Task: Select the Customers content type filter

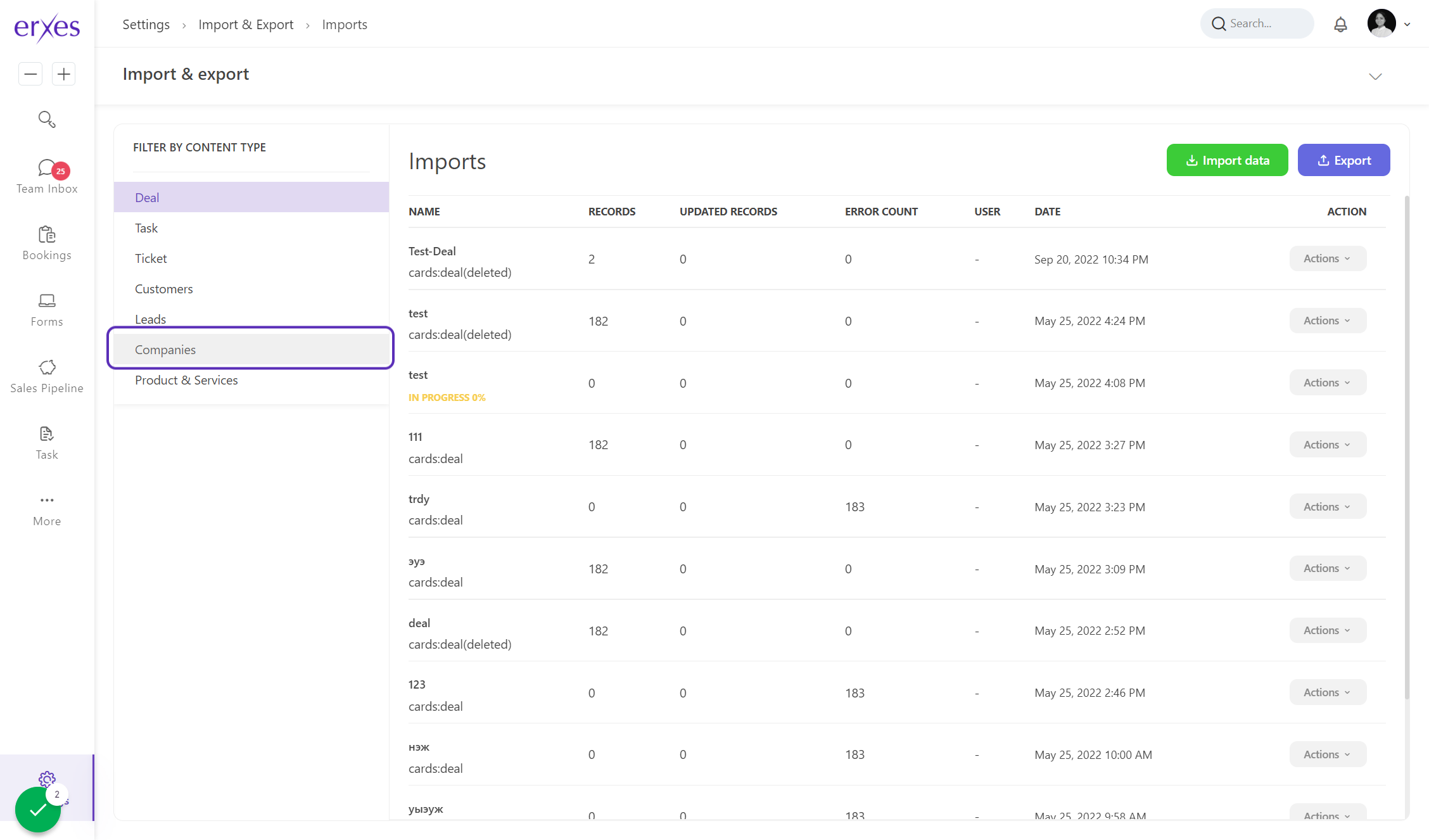Action: coord(163,289)
